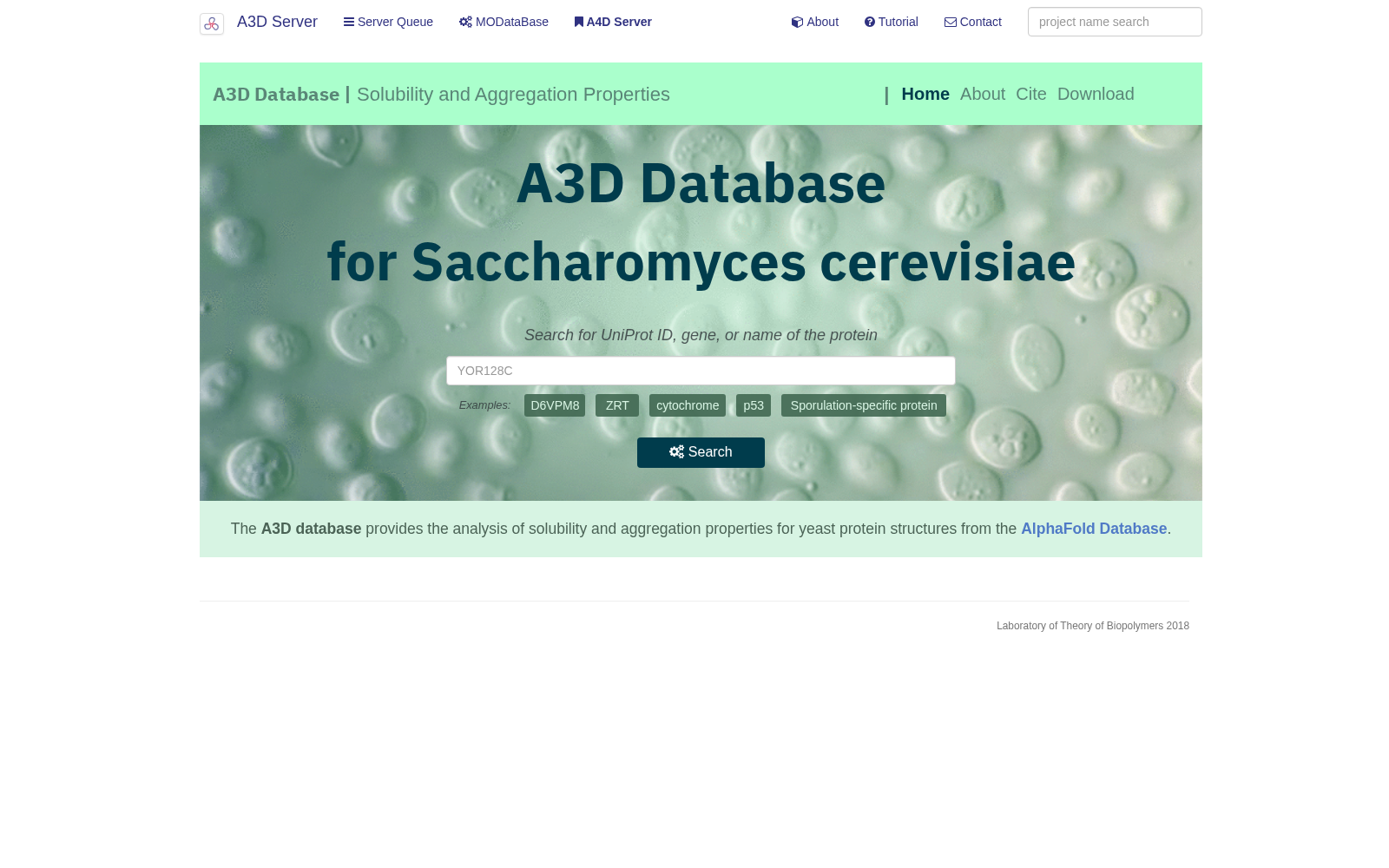This screenshot has height=868, width=1389.
Task: Focus the project name search field
Action: [x=1115, y=22]
